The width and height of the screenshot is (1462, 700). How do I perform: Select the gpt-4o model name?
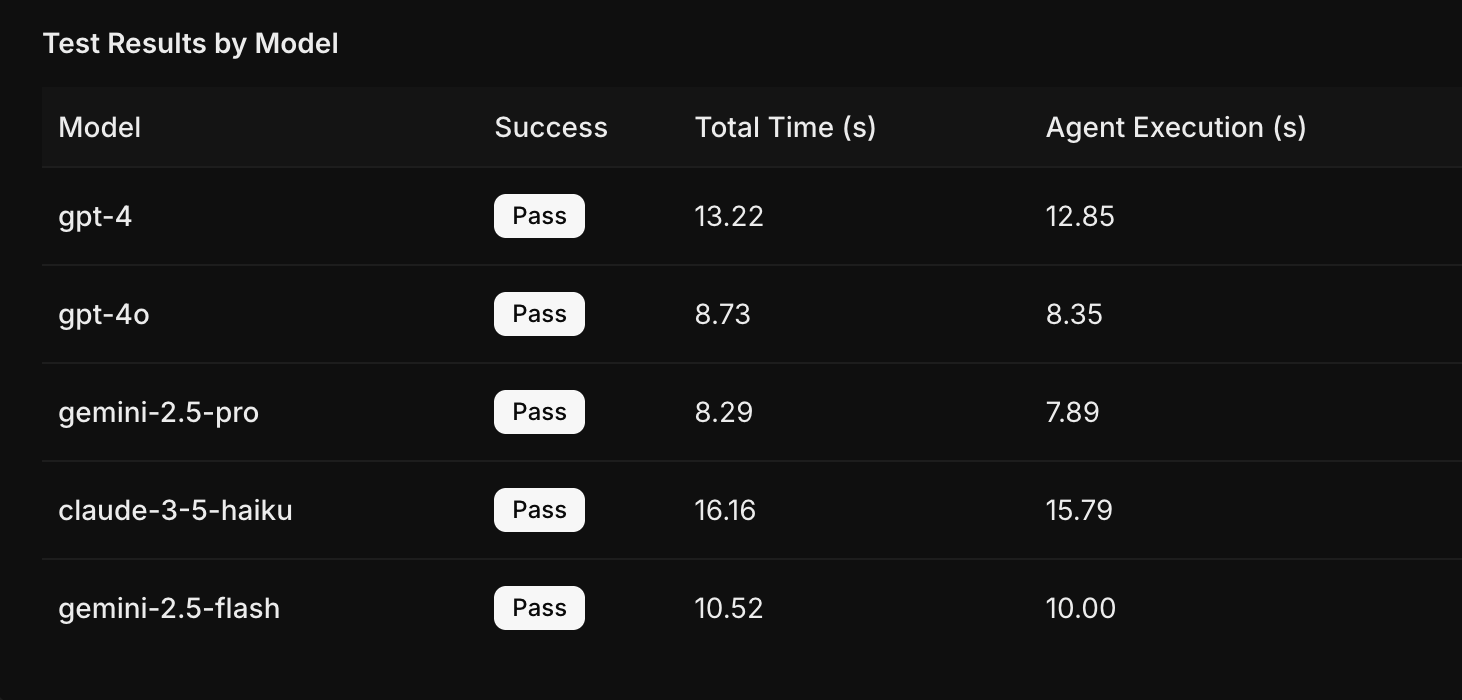point(104,314)
